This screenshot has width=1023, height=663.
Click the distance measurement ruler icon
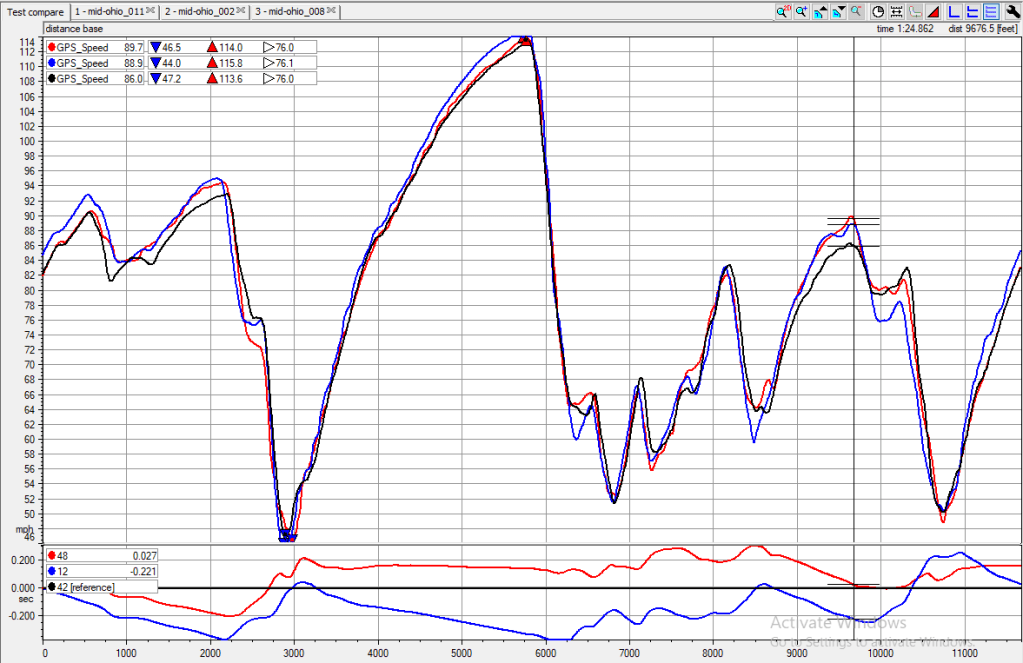click(896, 12)
